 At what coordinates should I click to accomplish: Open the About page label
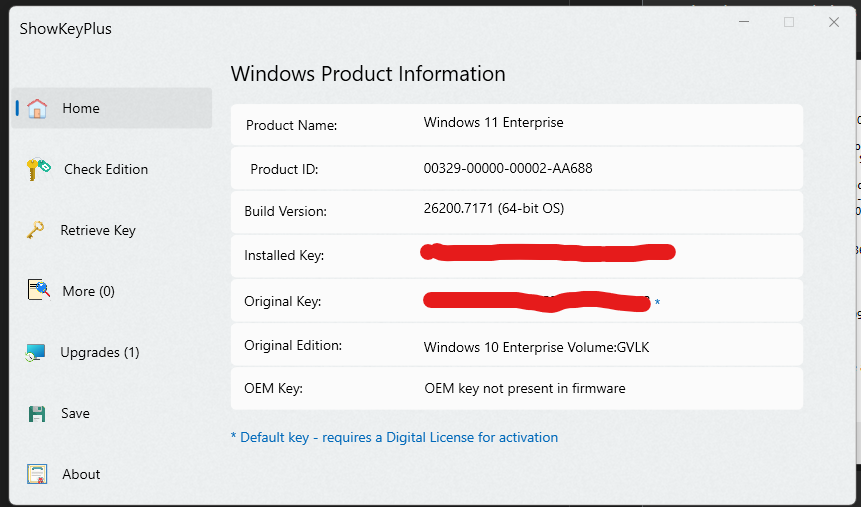click(81, 474)
